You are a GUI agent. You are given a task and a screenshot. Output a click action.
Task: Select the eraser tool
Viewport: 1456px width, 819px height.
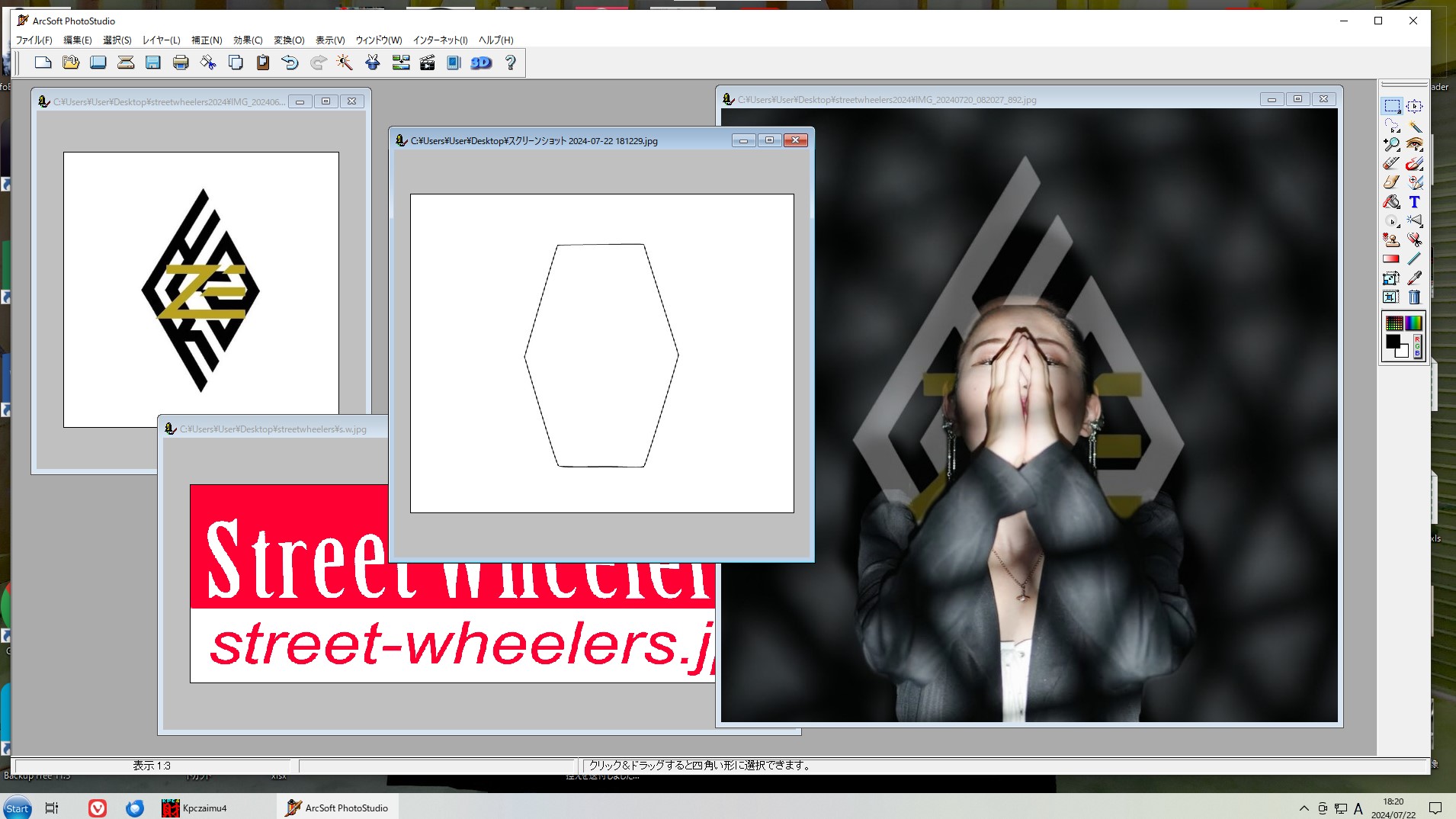click(1392, 163)
